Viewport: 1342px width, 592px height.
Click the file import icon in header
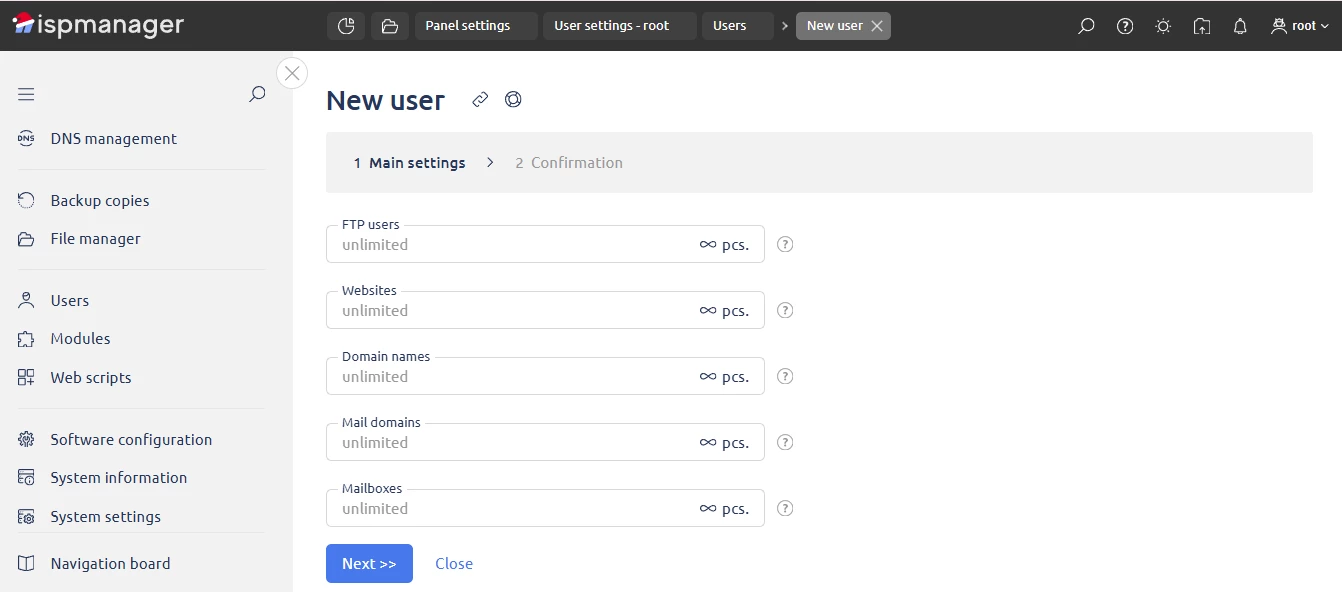point(1201,26)
